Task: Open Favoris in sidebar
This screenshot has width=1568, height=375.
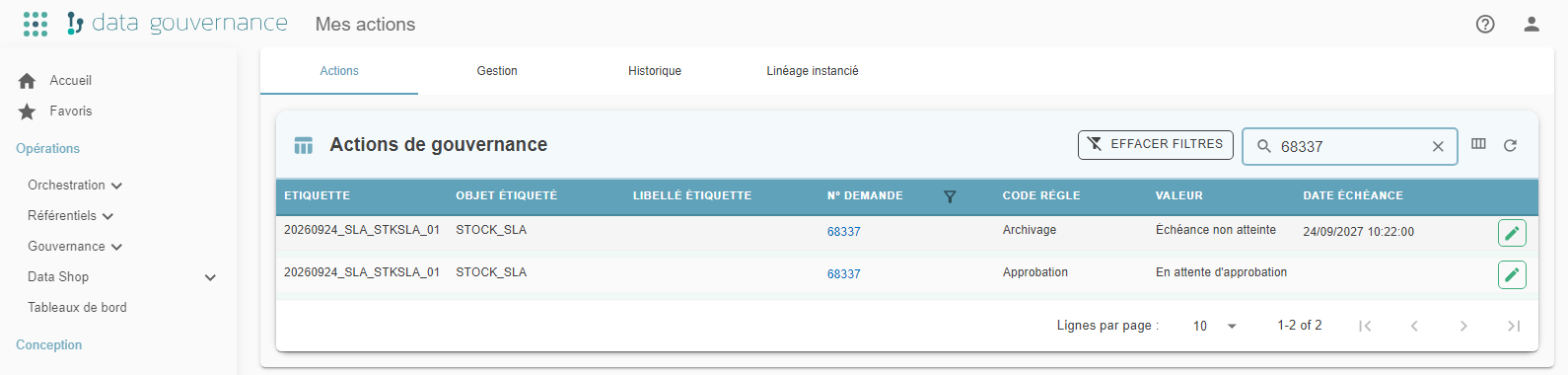Action: click(x=71, y=112)
